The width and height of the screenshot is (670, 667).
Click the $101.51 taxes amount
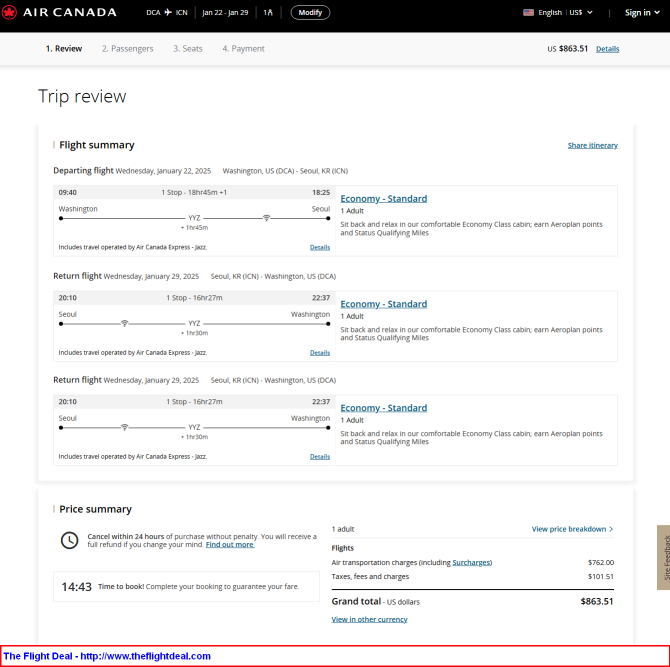point(601,577)
